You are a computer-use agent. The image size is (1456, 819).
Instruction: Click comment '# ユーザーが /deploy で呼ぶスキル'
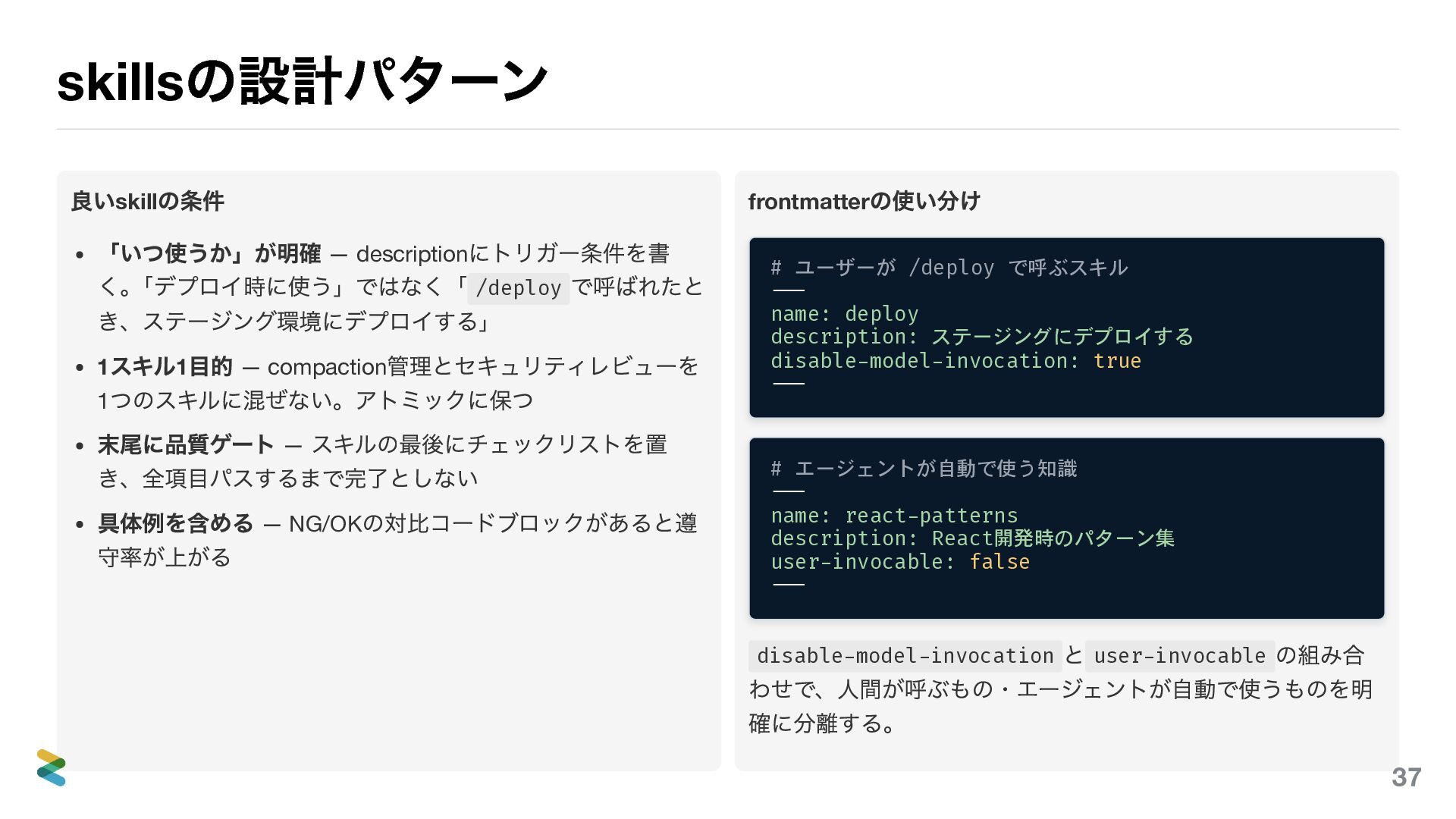[x=949, y=268]
